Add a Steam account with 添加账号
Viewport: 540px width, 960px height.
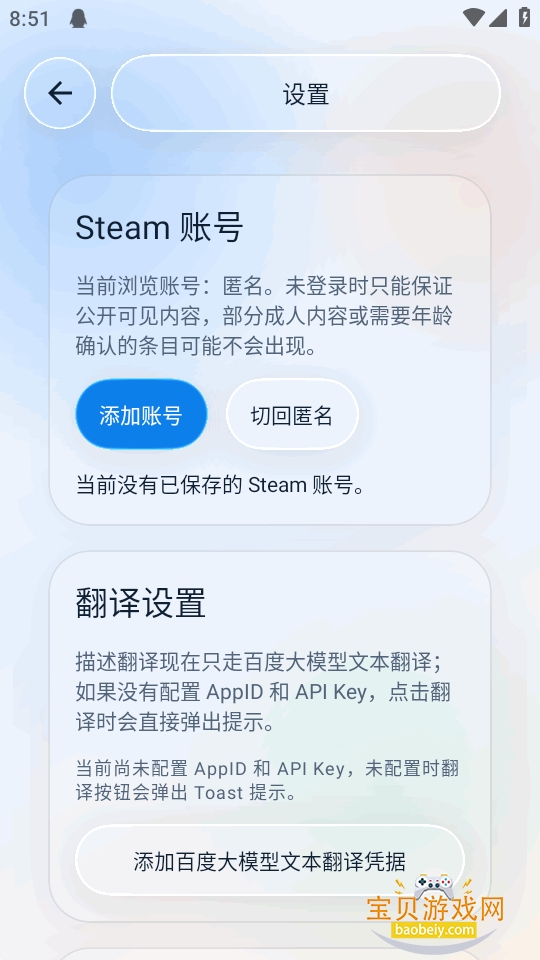tap(141, 414)
